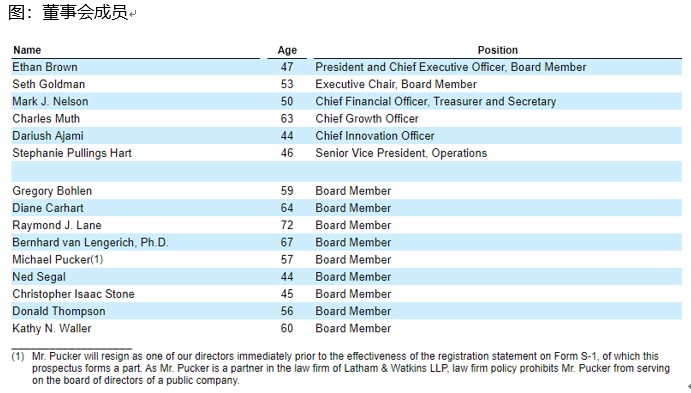The image size is (691, 393).
Task: Click Stephanie Pullings Hart entry
Action: pyautogui.click(x=72, y=153)
